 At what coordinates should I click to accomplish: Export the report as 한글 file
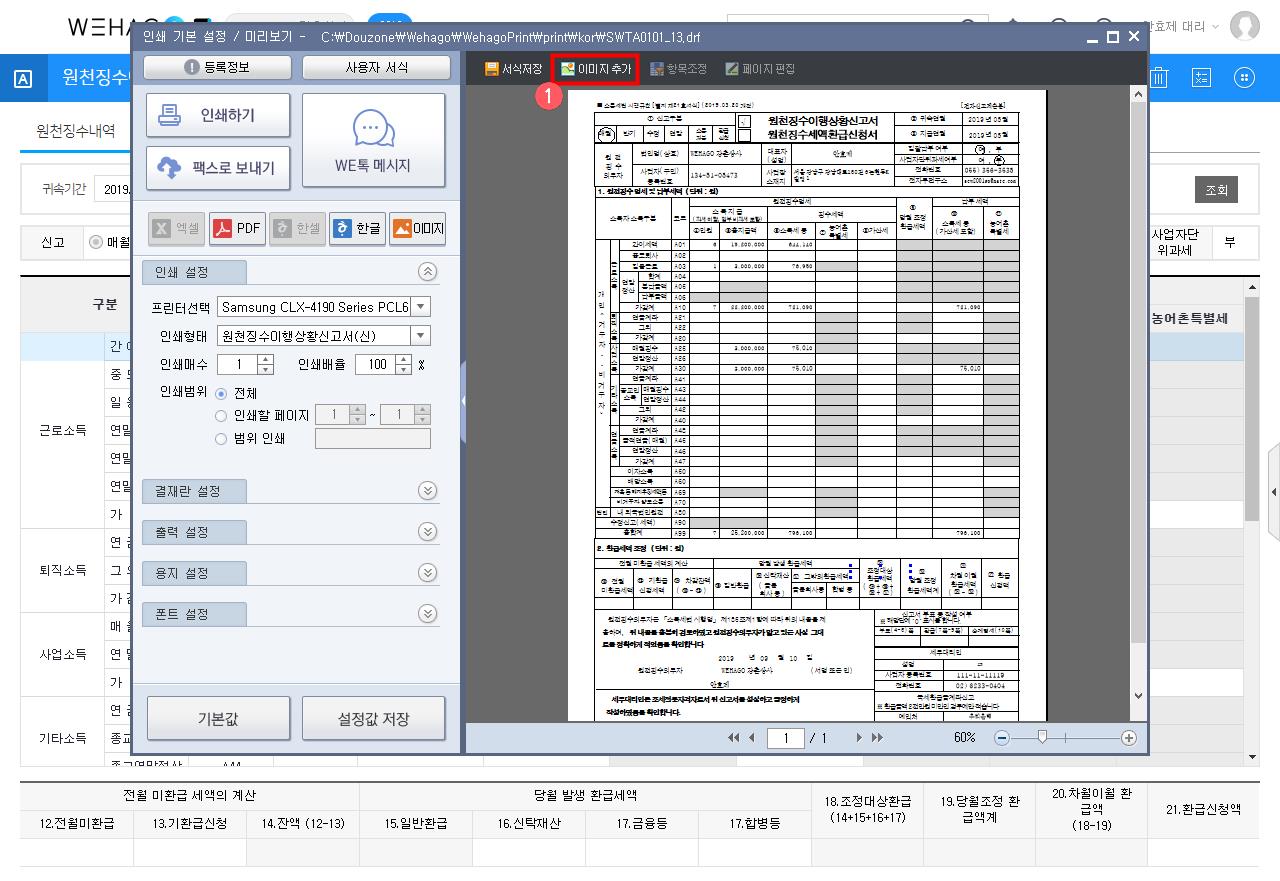(x=356, y=228)
